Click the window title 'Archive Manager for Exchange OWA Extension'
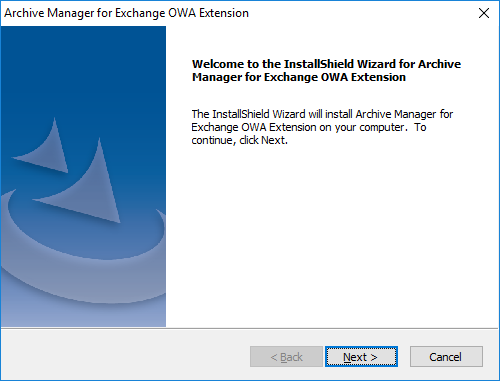Image resolution: width=500 pixels, height=381 pixels. [x=126, y=13]
